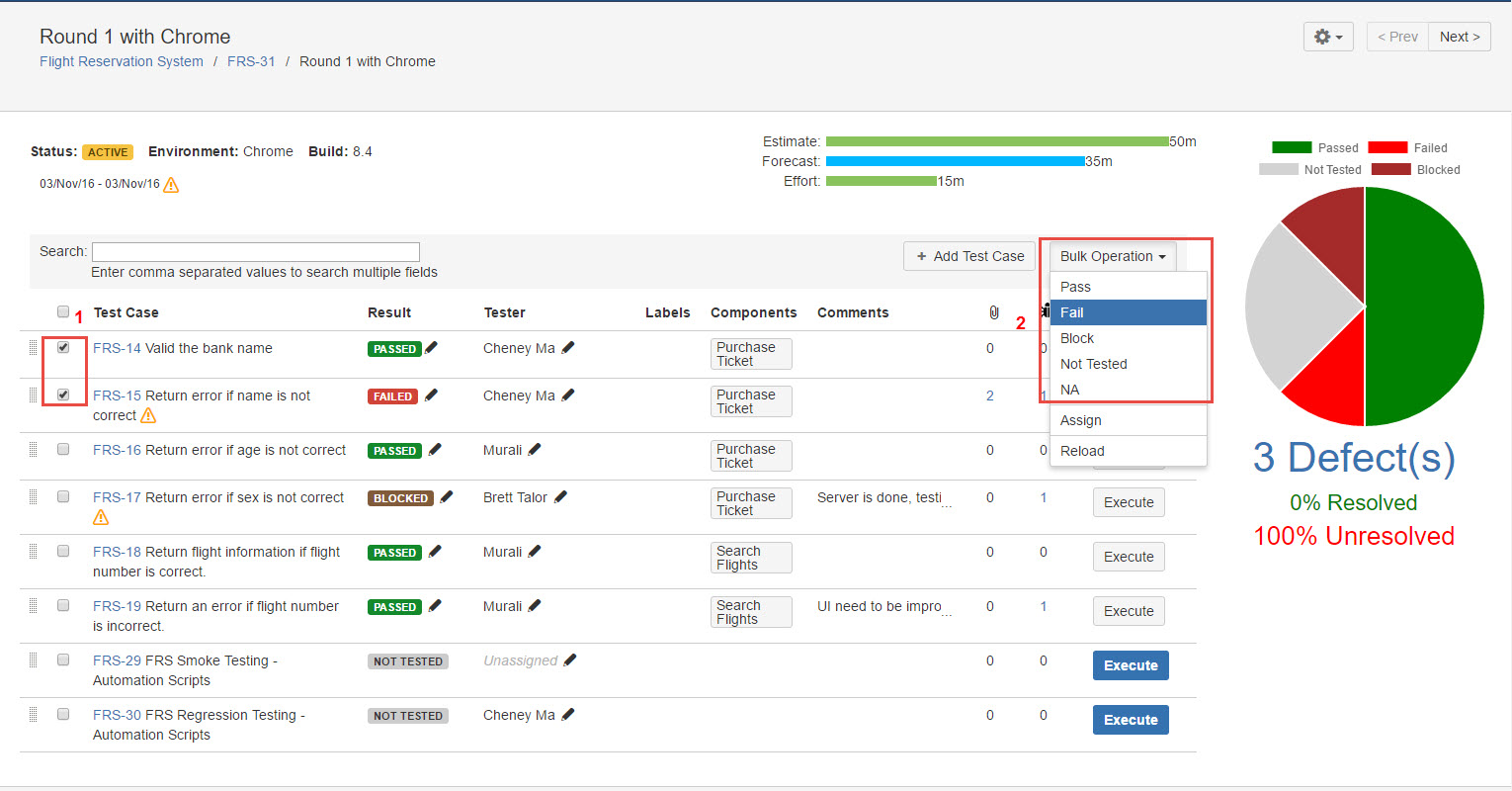Click warning icon on FRS-17 test case
The width and height of the screenshot is (1512, 791).
pos(101,517)
